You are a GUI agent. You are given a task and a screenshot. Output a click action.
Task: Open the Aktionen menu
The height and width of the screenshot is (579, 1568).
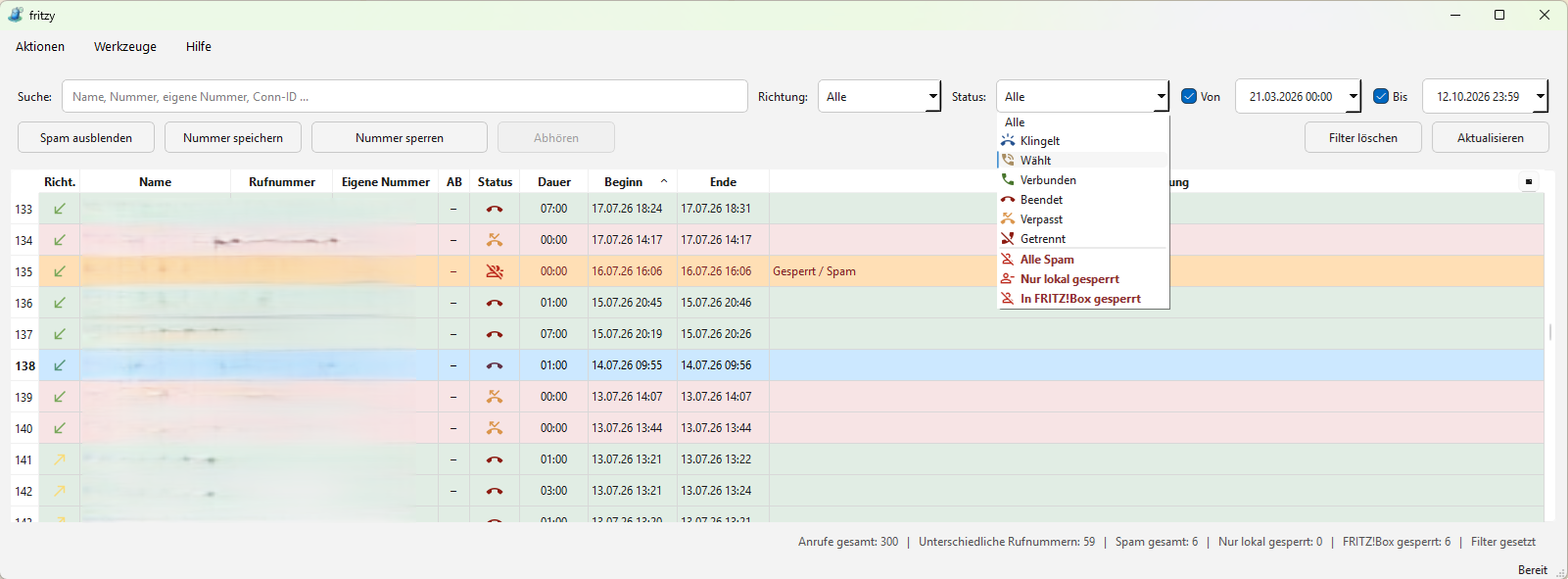pyautogui.click(x=40, y=47)
